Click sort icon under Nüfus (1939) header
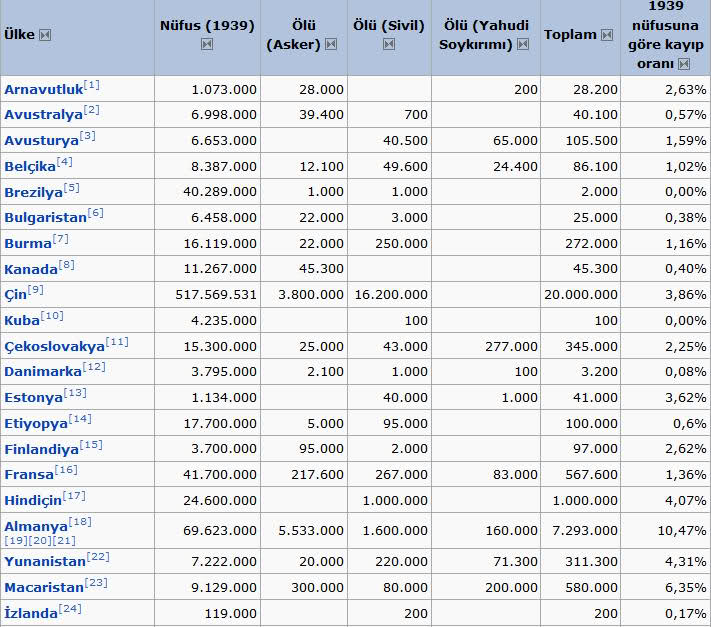711x627 pixels. pyautogui.click(x=207, y=44)
